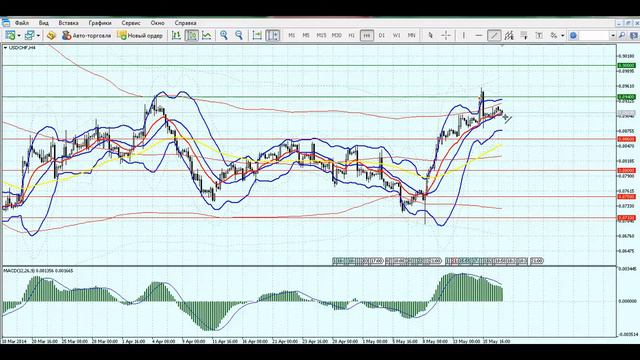The height and width of the screenshot is (360, 640).
Task: Select the MN timeframe
Action: pyautogui.click(x=411, y=36)
